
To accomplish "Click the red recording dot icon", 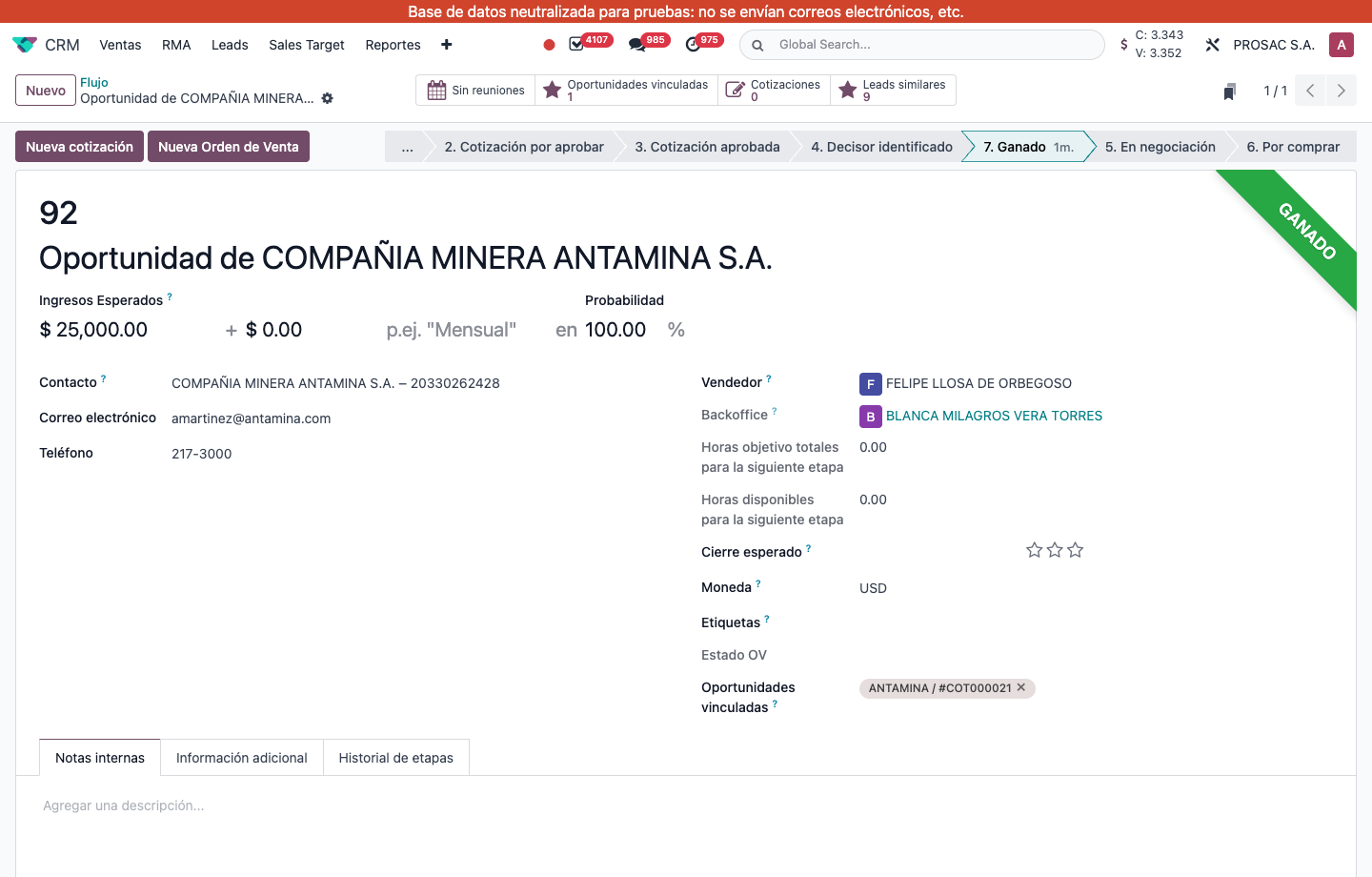I will pos(549,45).
